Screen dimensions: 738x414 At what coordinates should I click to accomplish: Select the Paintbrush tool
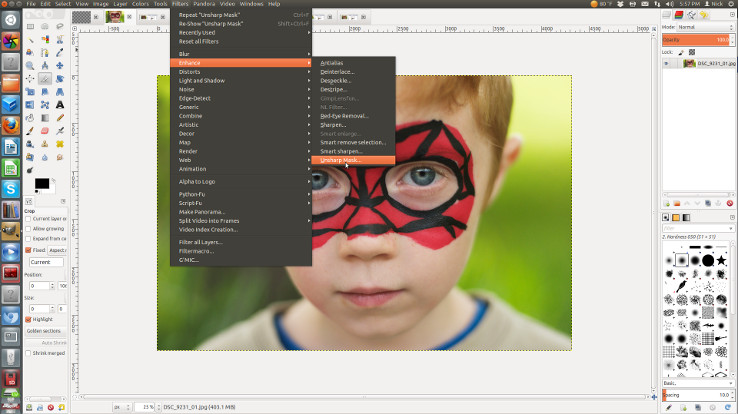click(30, 131)
